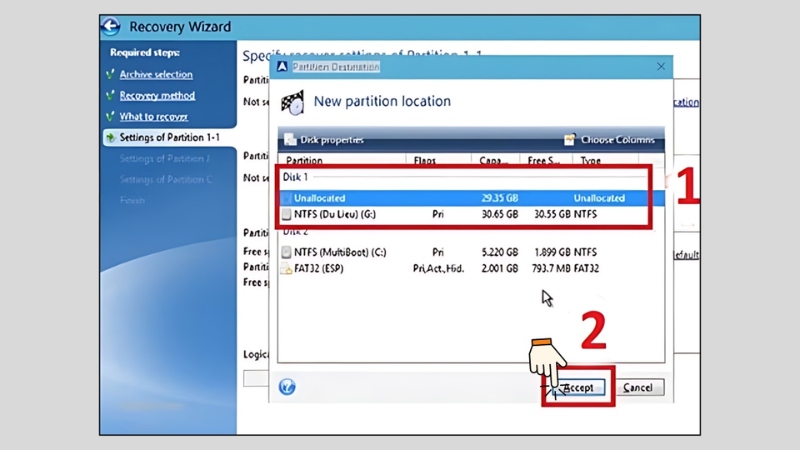
Task: Sort by the Flags column header
Action: [425, 160]
